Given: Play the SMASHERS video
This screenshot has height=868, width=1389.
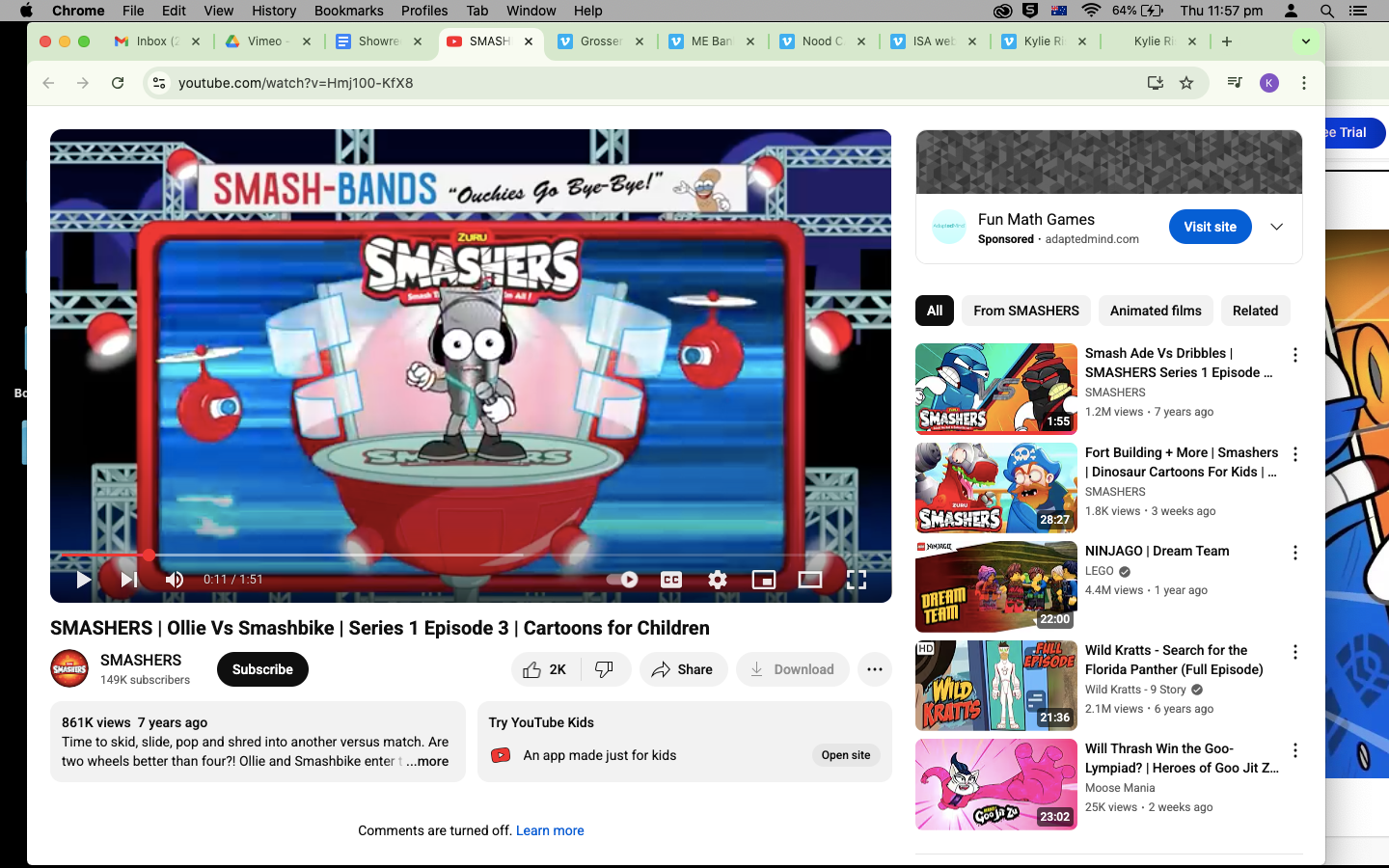Looking at the screenshot, I should [x=83, y=580].
